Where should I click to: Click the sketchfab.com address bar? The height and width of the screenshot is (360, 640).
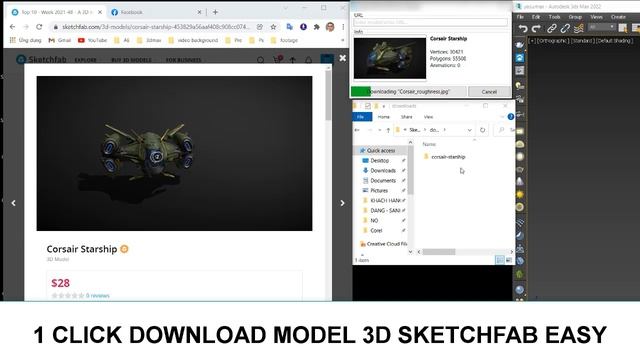(155, 27)
